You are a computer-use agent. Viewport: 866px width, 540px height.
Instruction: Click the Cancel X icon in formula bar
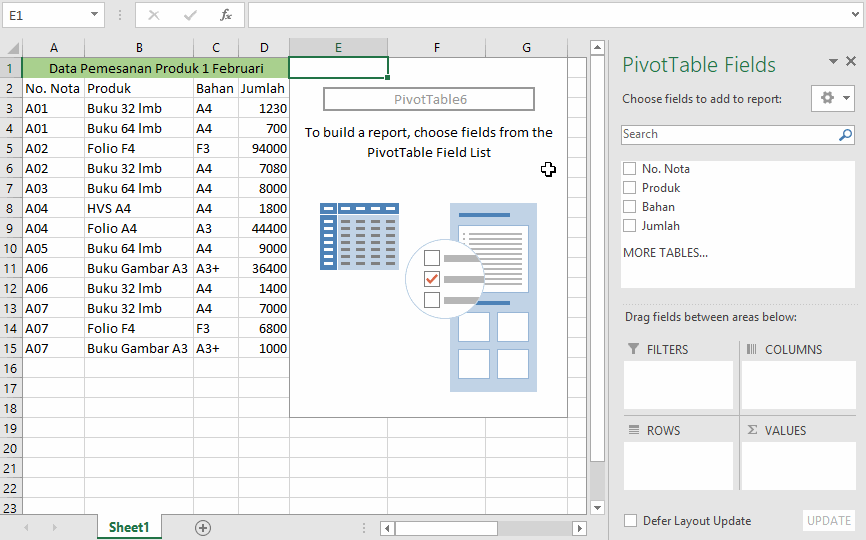[154, 15]
